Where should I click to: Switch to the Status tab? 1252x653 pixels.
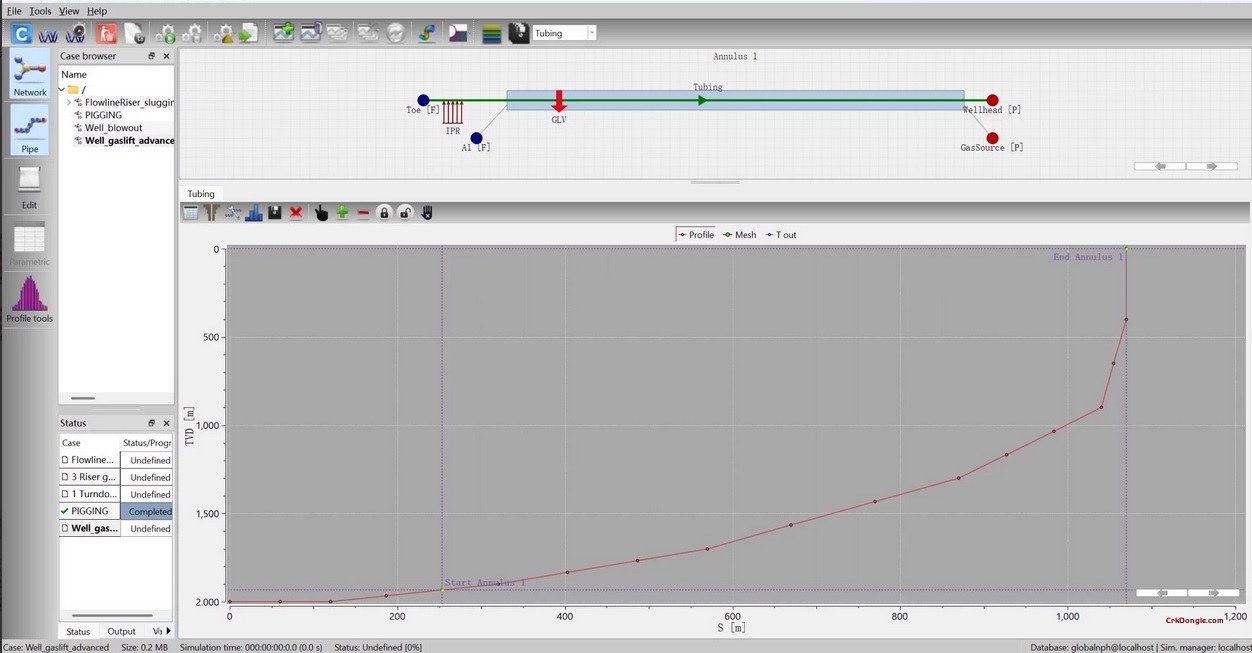pos(78,631)
